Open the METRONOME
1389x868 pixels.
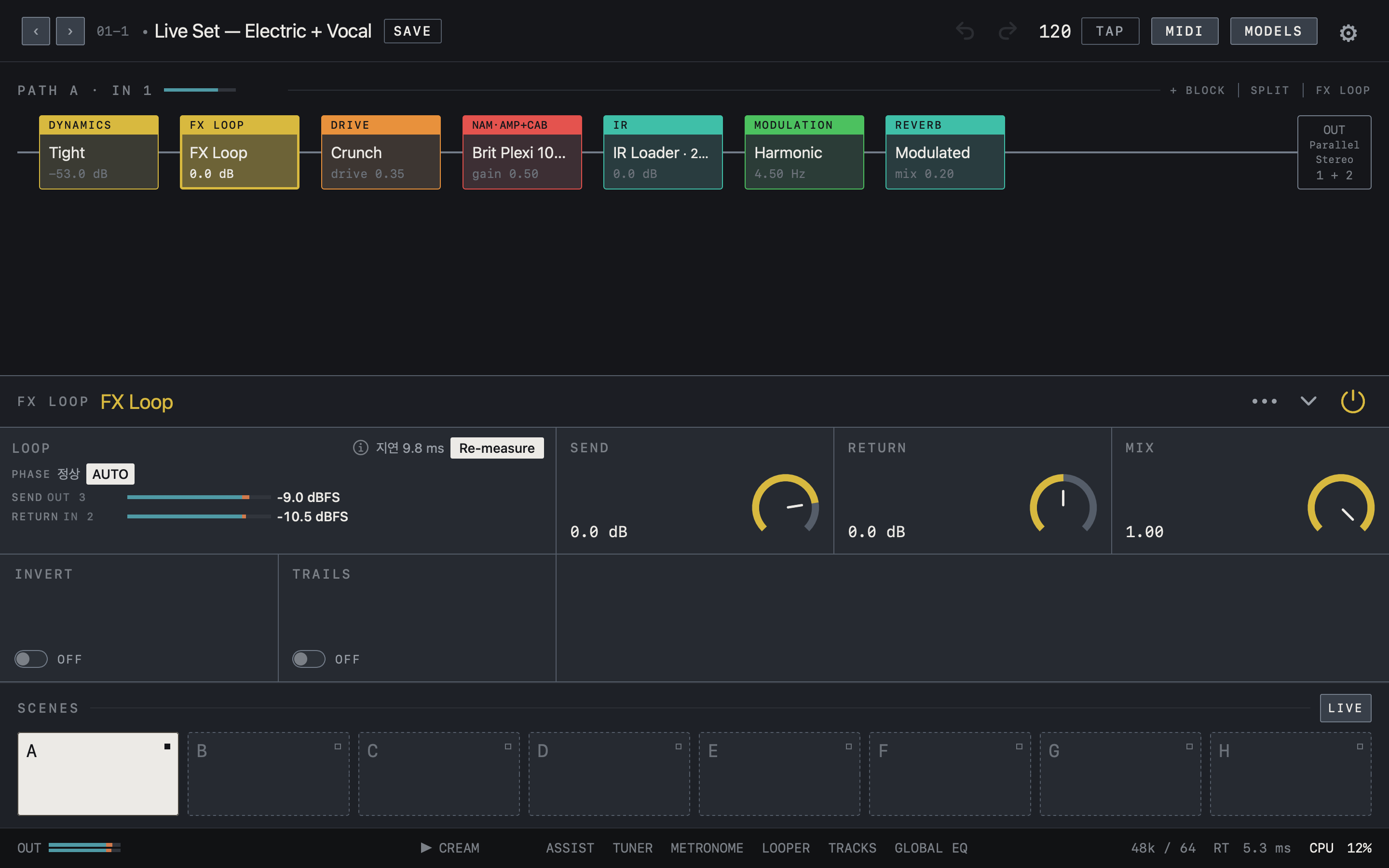707,848
